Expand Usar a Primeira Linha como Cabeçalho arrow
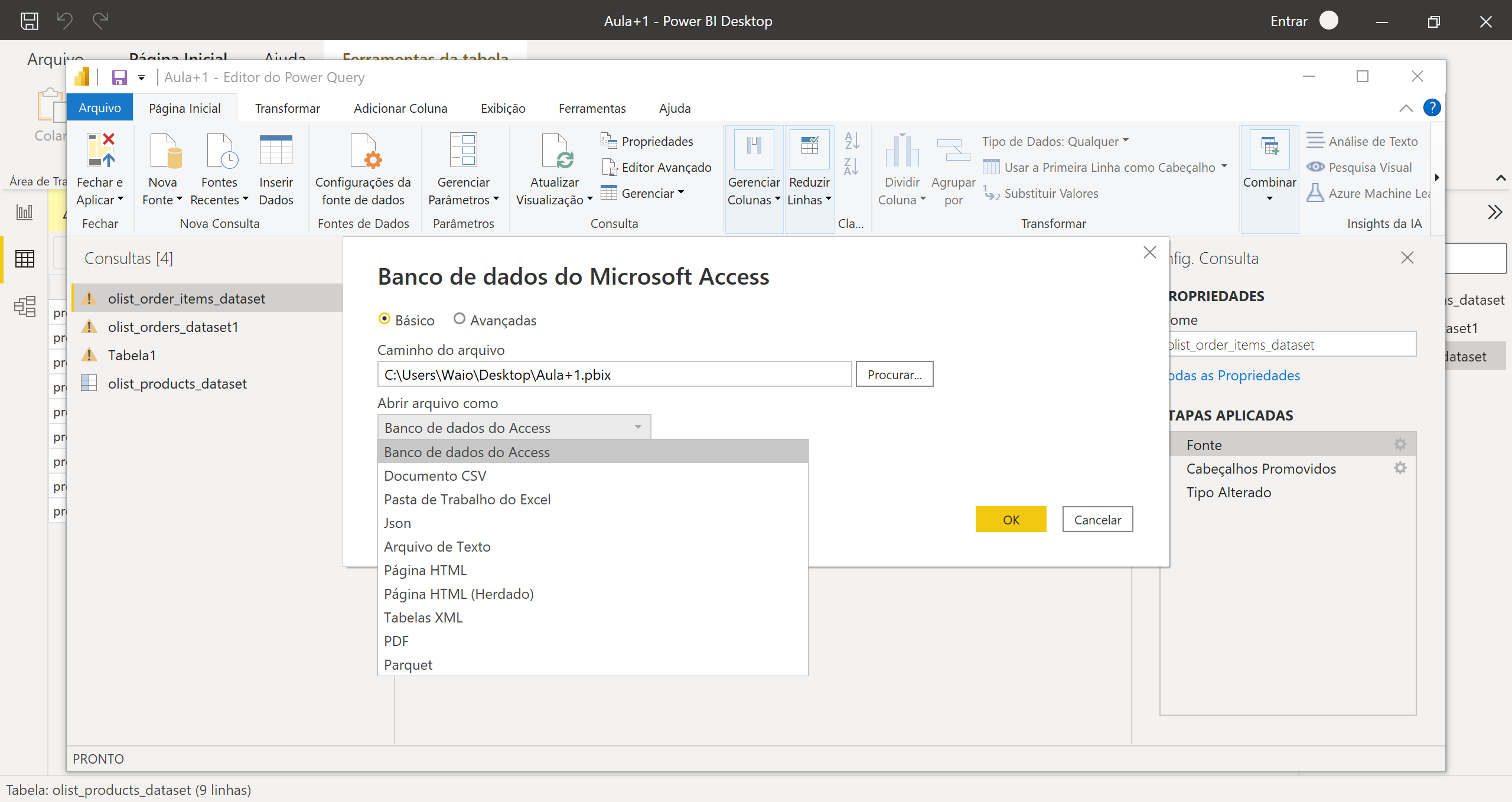This screenshot has height=802, width=1512. [x=1224, y=167]
